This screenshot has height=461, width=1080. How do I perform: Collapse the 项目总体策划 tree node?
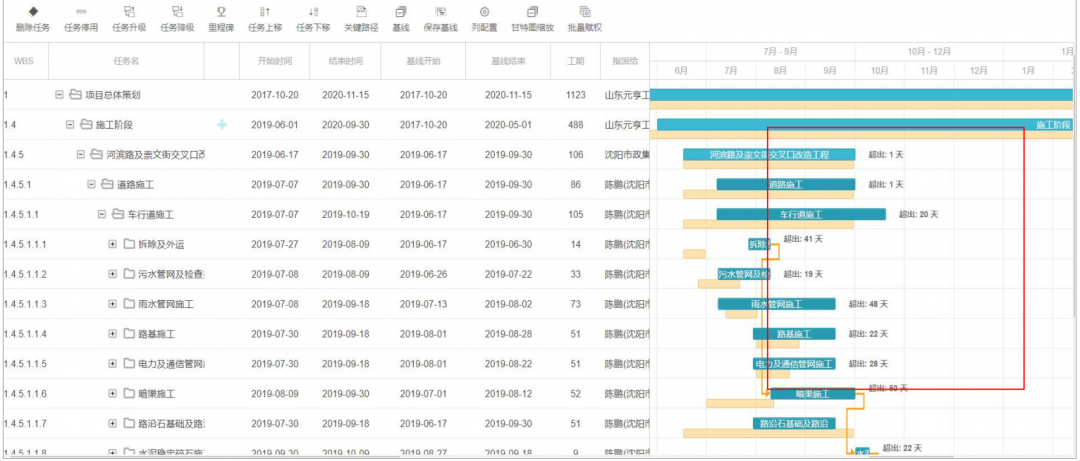(60, 95)
